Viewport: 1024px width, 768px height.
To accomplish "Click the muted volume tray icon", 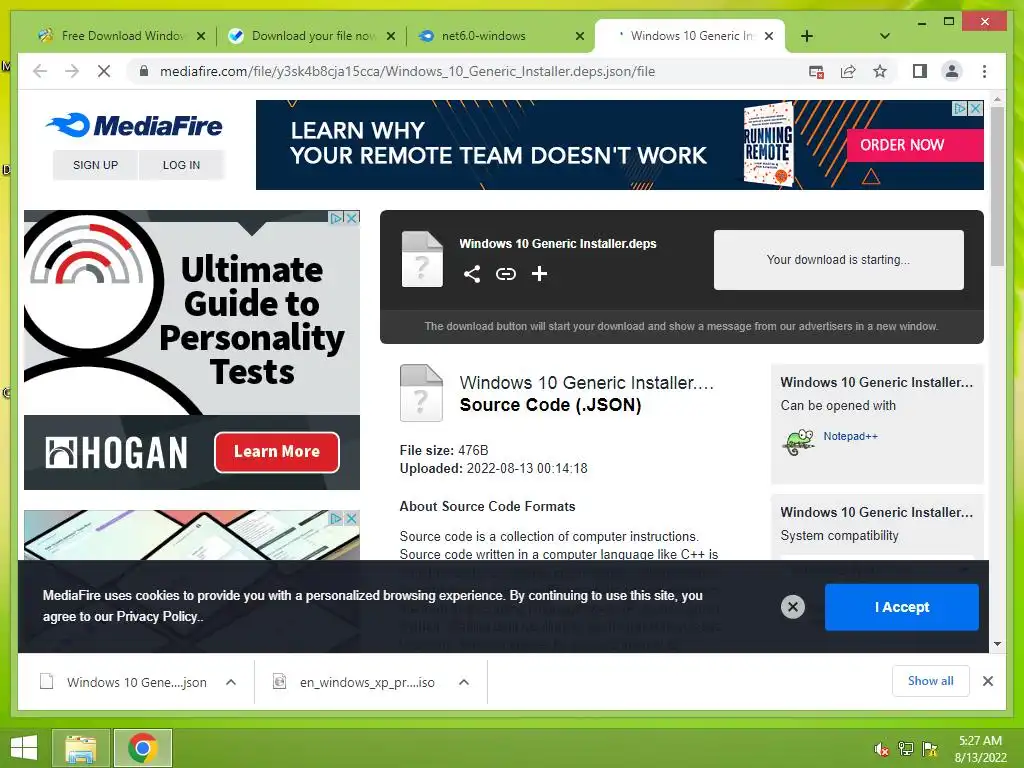I will 881,749.
